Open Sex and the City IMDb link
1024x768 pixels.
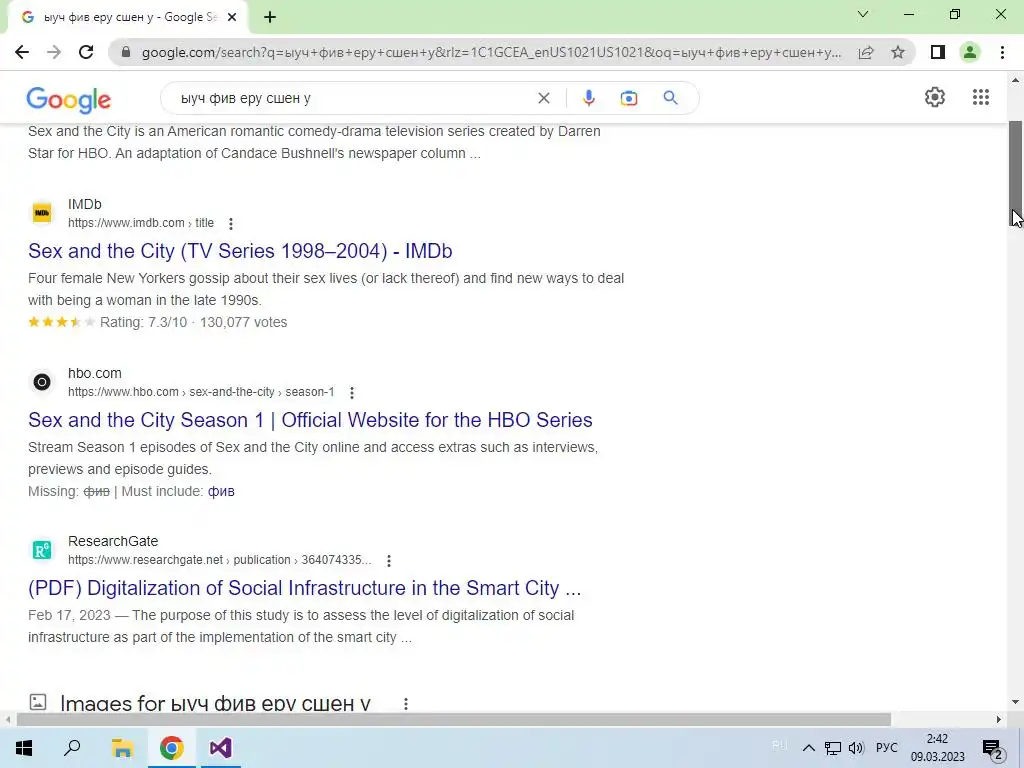(240, 251)
